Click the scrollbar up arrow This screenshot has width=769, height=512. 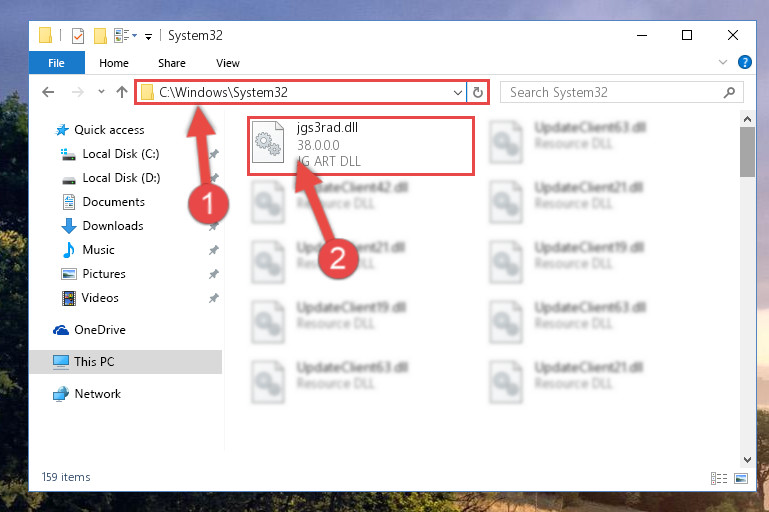[747, 119]
